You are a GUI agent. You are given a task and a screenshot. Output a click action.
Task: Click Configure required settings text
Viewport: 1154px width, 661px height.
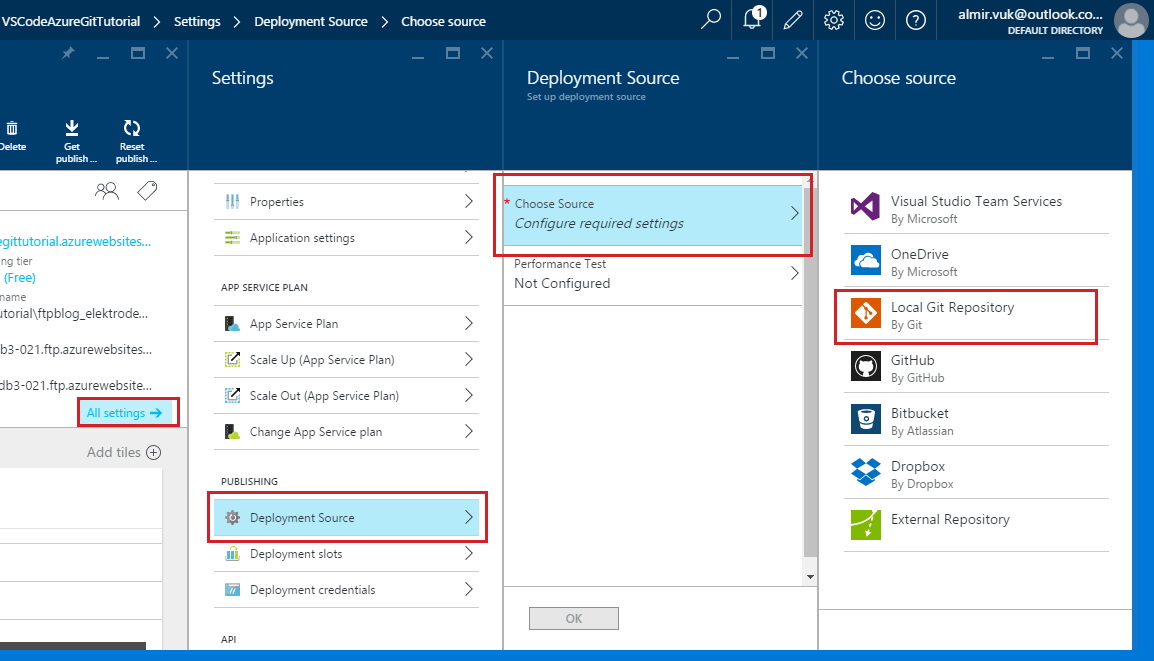(x=599, y=223)
